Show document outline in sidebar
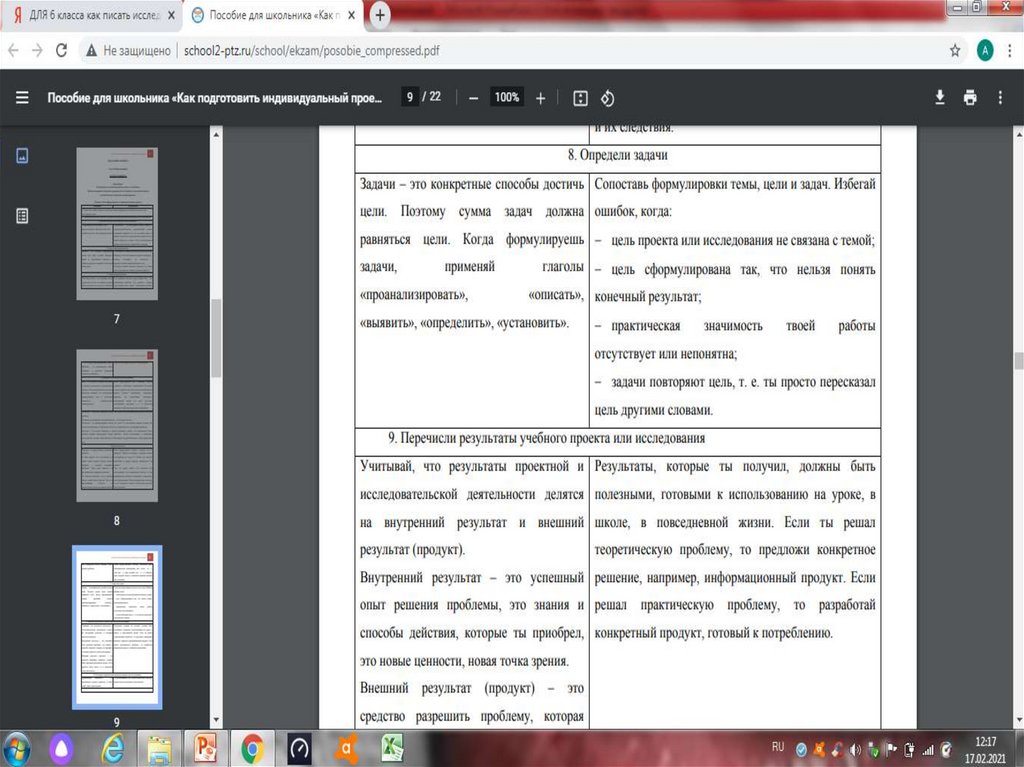This screenshot has width=1024, height=767. tap(22, 215)
